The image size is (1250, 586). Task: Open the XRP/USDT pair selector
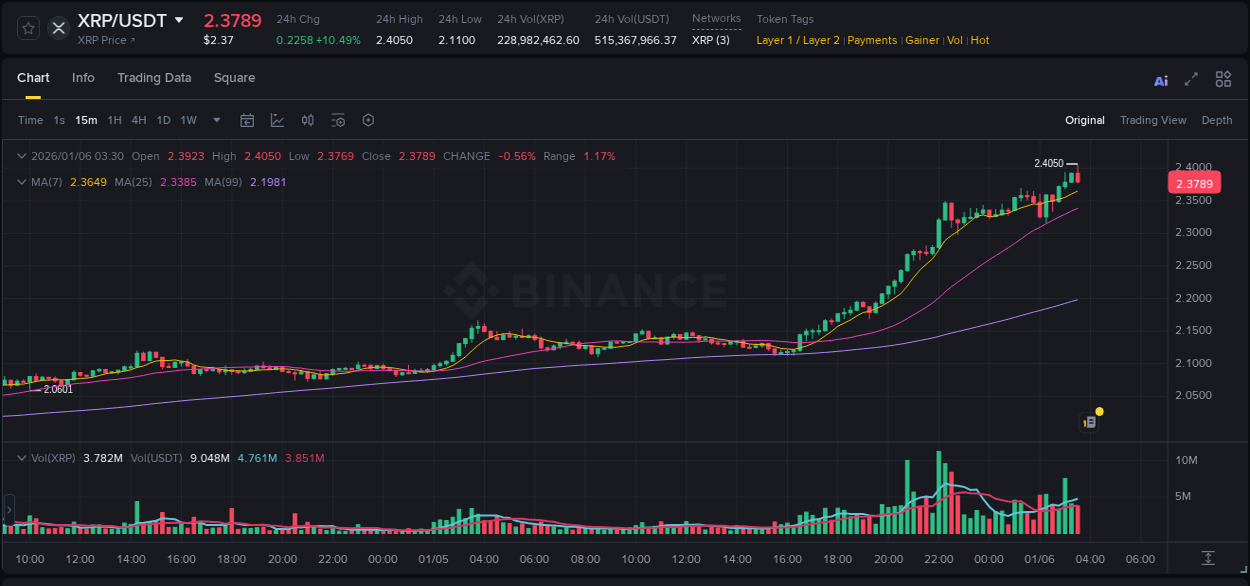coord(130,19)
